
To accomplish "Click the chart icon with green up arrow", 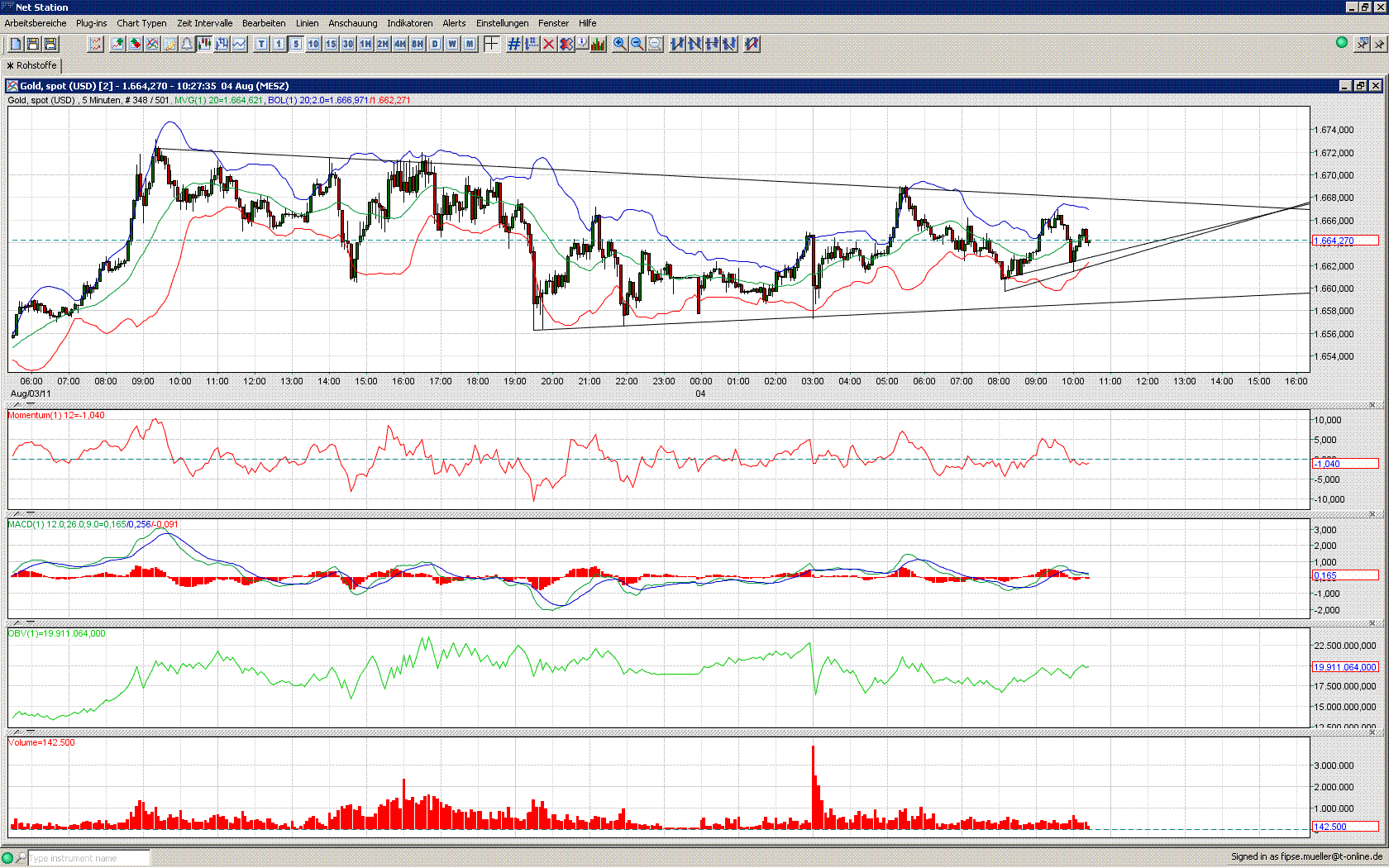I will tap(118, 44).
